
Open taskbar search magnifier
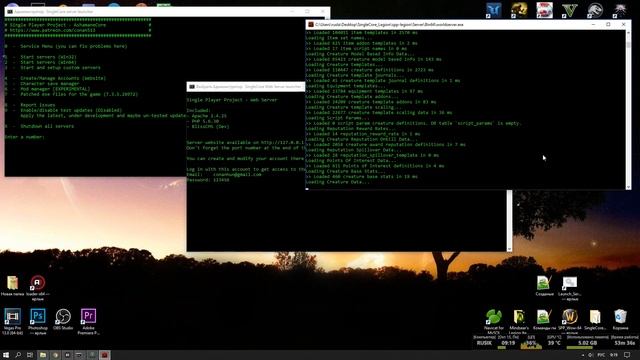pyautogui.click(x=18, y=355)
